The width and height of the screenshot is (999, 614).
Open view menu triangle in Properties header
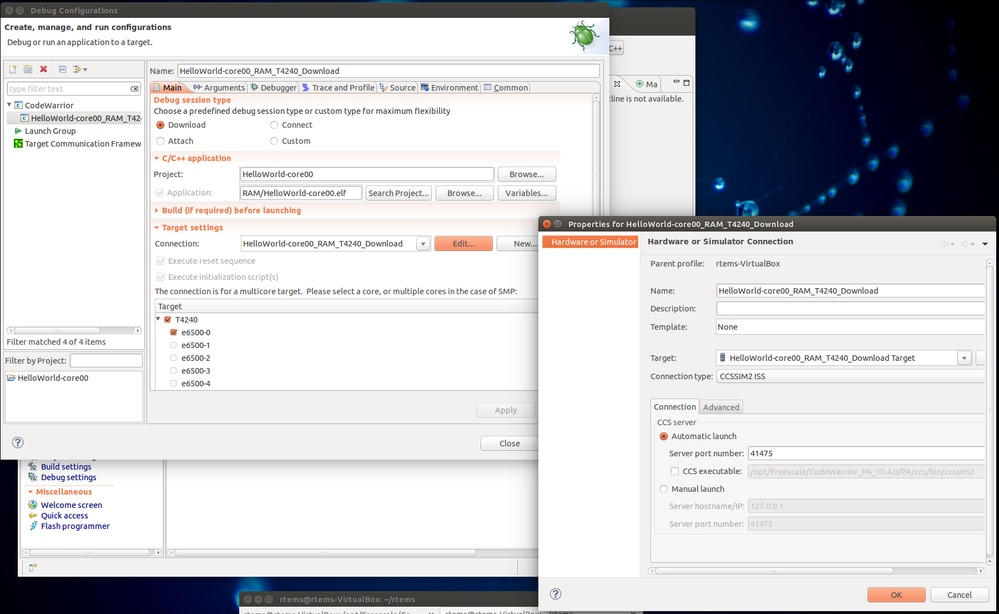click(985, 244)
